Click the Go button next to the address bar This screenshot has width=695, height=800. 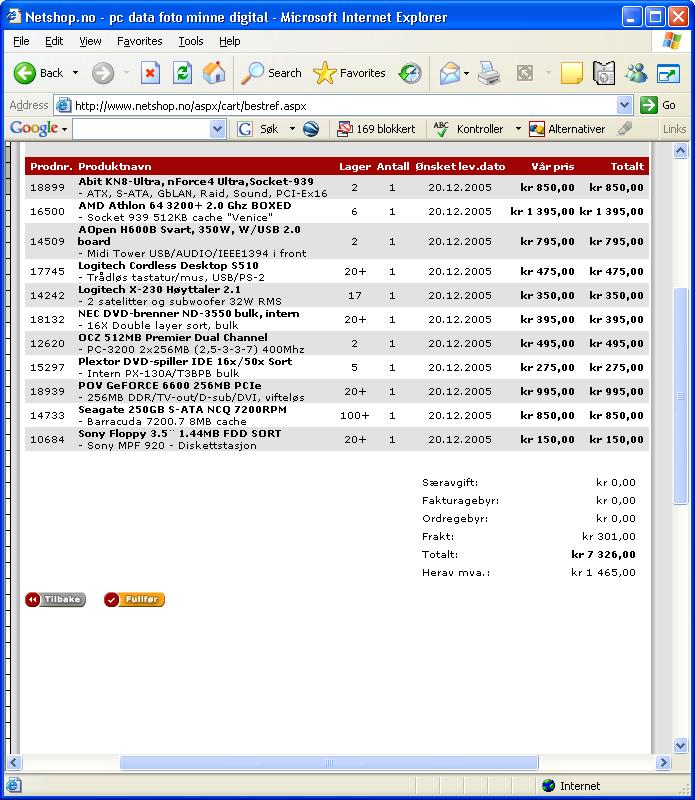tap(659, 106)
